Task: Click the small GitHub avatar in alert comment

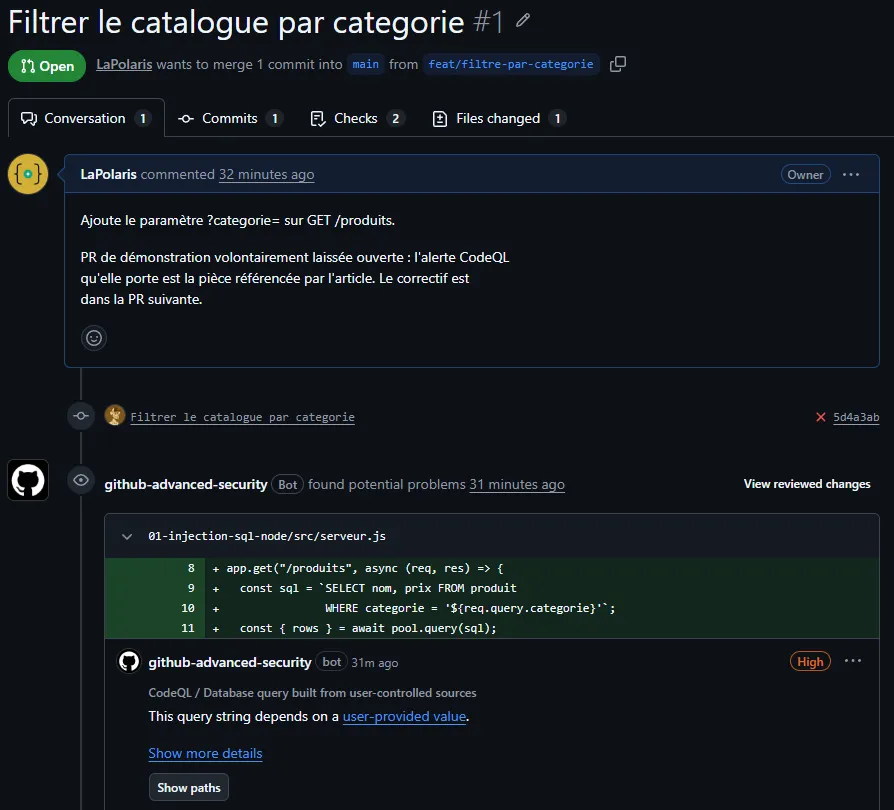Action: coord(129,662)
